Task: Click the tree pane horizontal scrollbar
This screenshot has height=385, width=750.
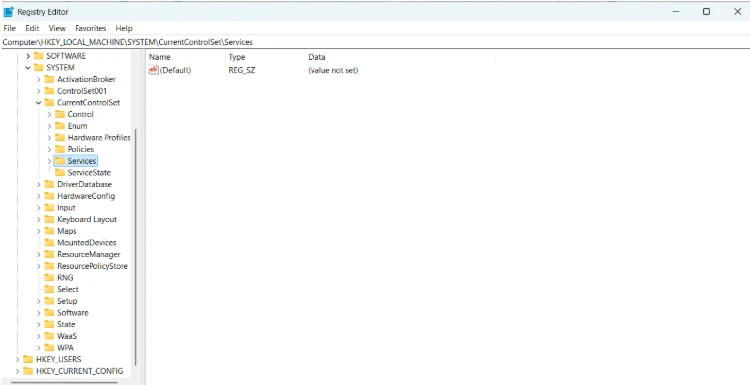Action: click(64, 382)
